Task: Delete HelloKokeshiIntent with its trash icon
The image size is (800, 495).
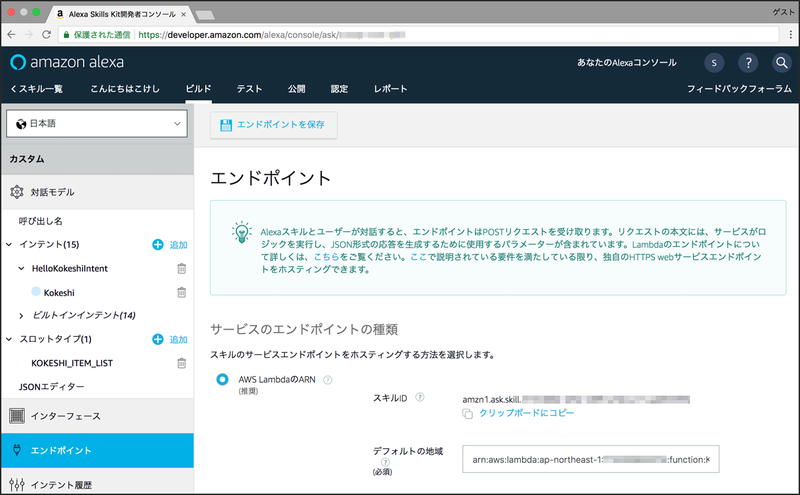Action: [x=182, y=268]
